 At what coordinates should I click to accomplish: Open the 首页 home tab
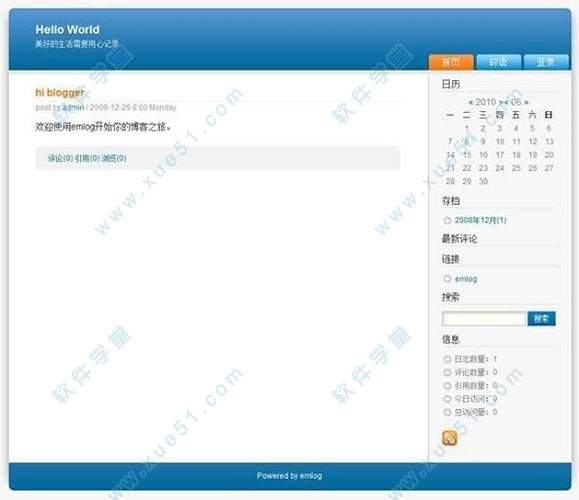[x=451, y=62]
